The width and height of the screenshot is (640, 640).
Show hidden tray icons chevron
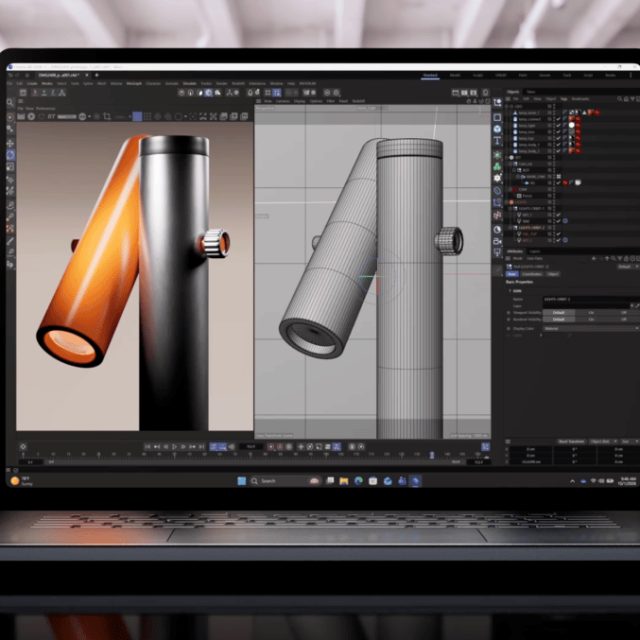(x=572, y=482)
